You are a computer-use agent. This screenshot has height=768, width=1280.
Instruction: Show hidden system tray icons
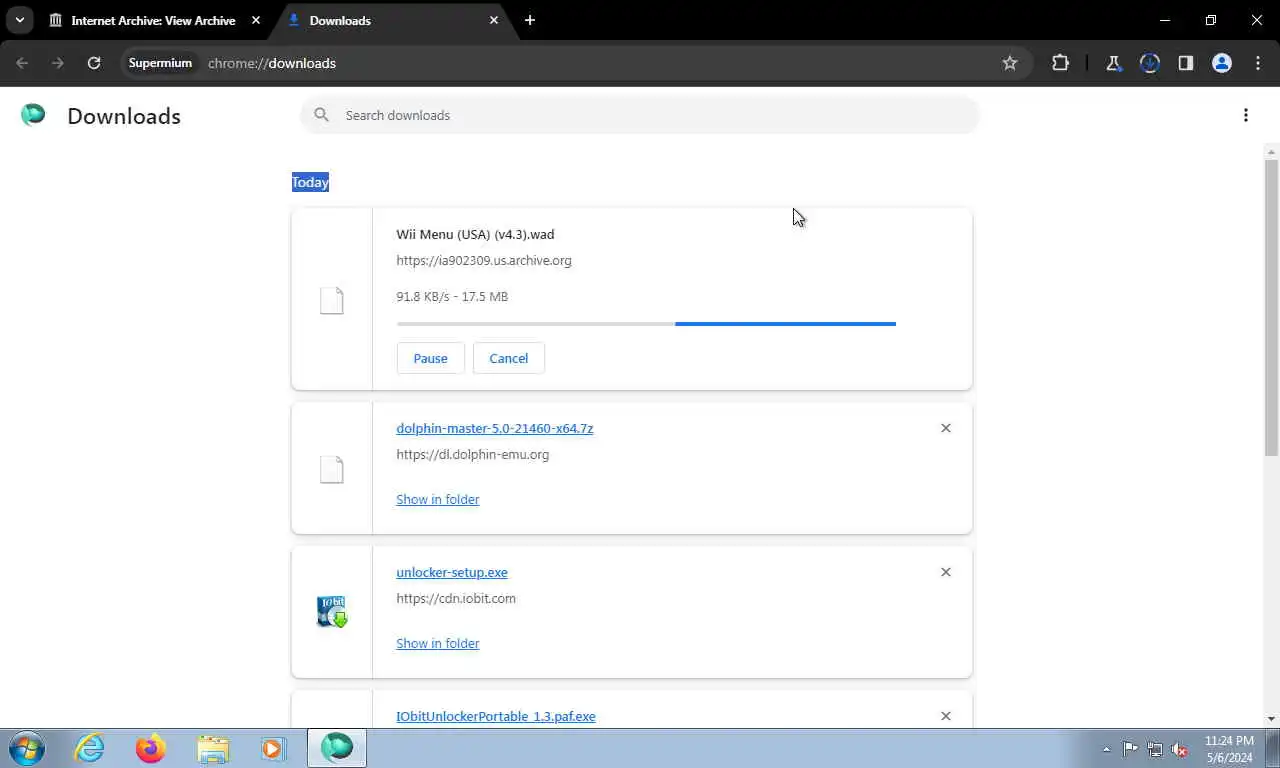pos(1106,749)
